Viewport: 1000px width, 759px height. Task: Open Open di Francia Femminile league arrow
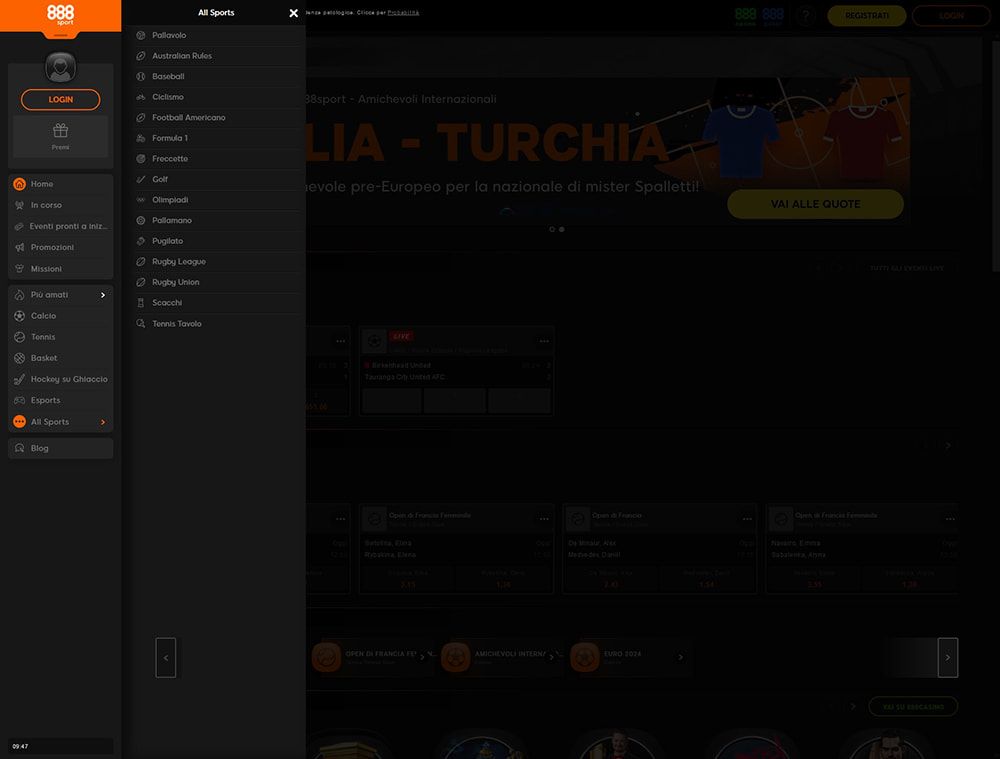422,657
